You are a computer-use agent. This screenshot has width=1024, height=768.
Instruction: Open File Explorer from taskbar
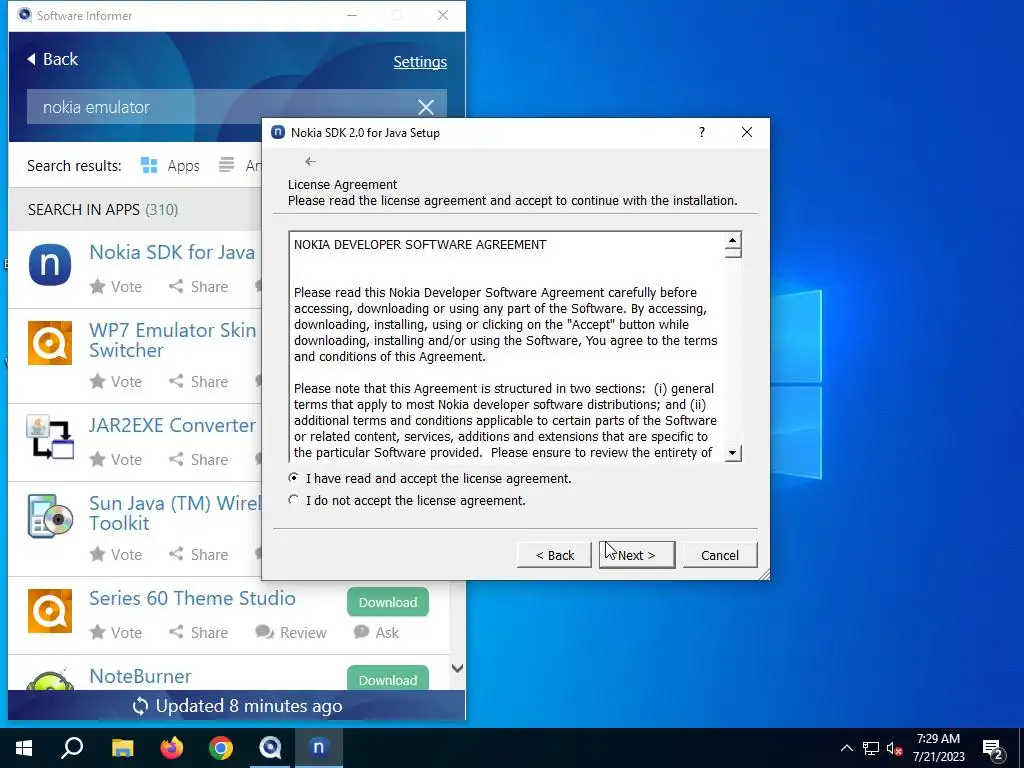point(122,748)
